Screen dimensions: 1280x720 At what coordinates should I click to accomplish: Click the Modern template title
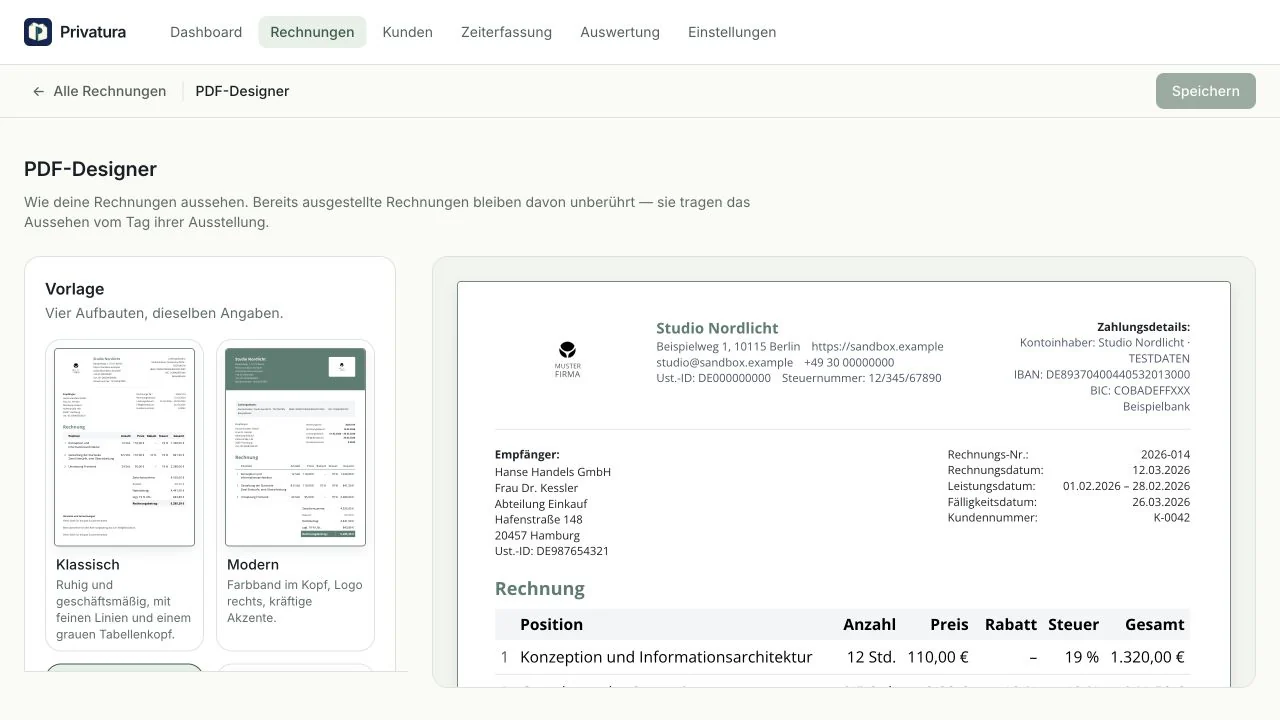pyautogui.click(x=253, y=565)
